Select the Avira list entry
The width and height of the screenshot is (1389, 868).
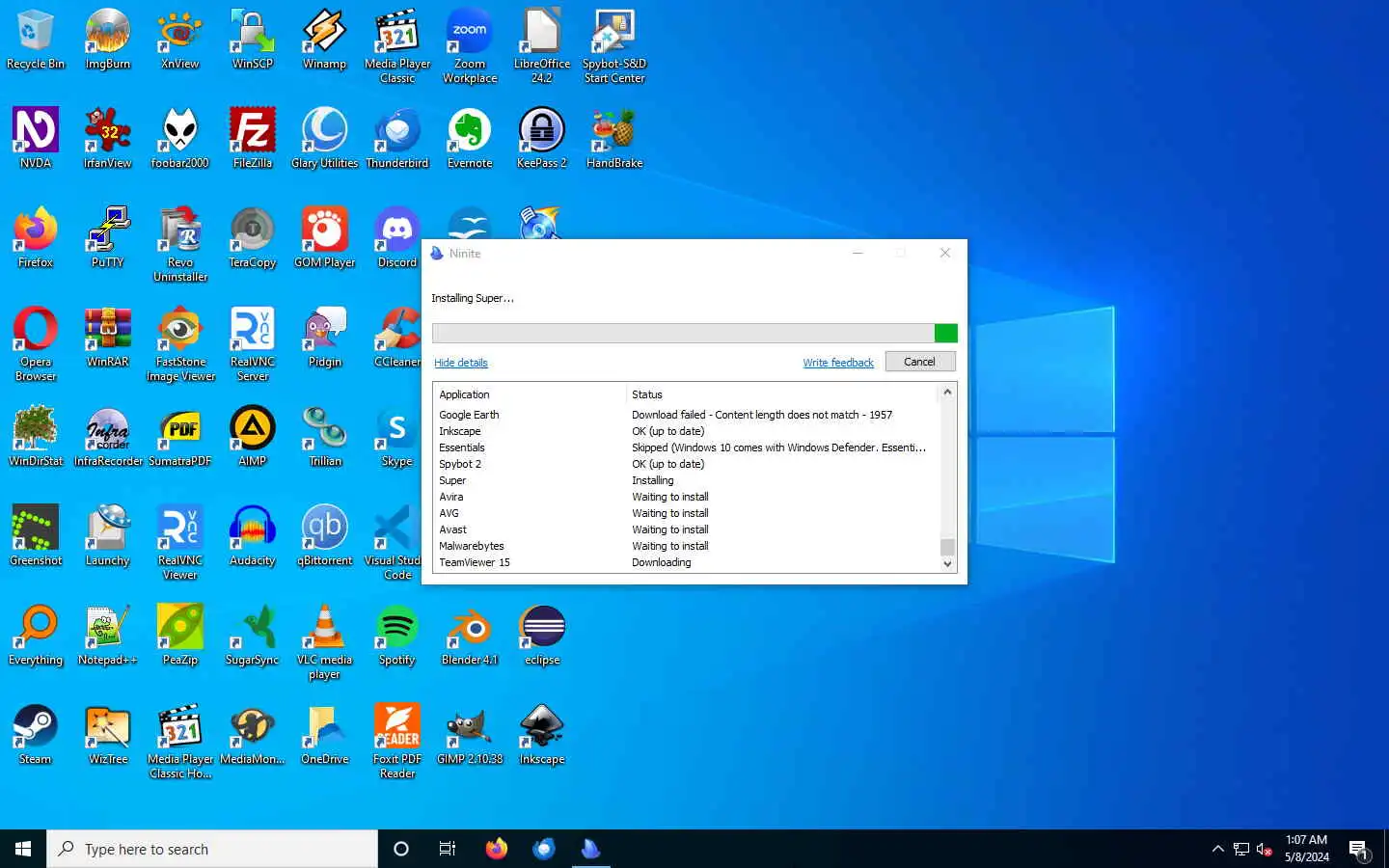pos(687,497)
